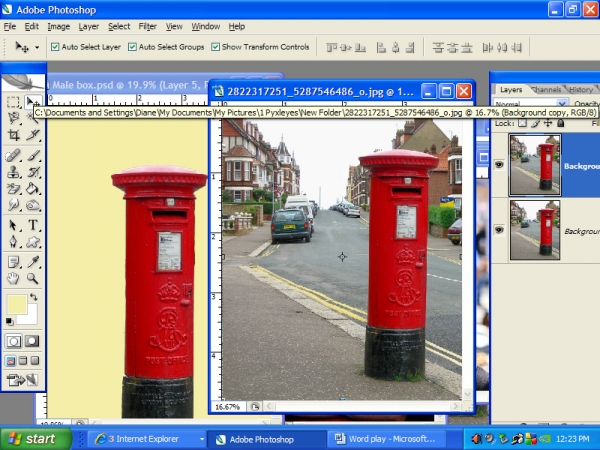This screenshot has height=450, width=600.
Task: Click Align Top Edges icon in options bar
Action: 331,47
